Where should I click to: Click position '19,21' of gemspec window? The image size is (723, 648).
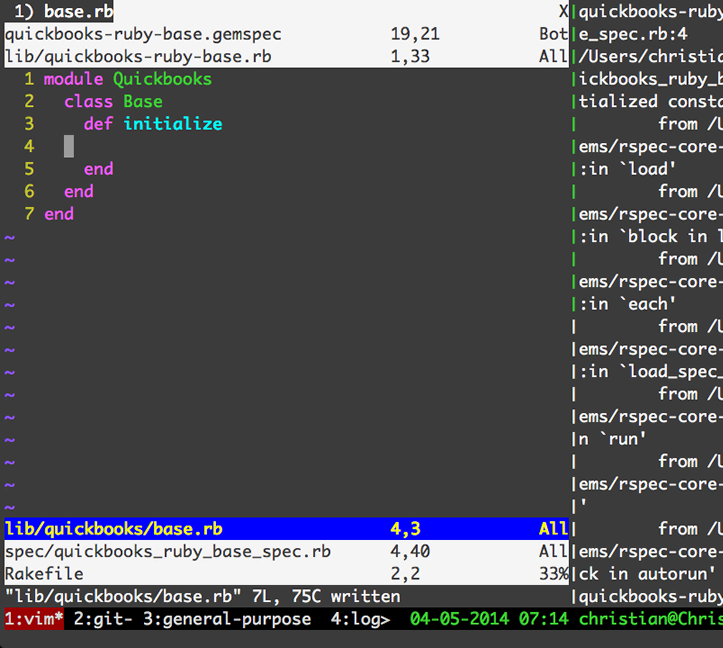pyautogui.click(x=415, y=34)
